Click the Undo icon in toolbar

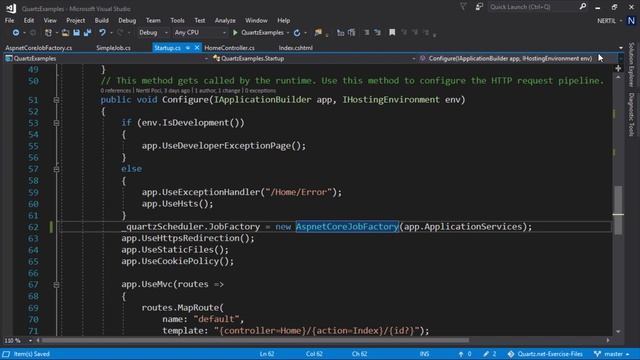tap(102, 33)
